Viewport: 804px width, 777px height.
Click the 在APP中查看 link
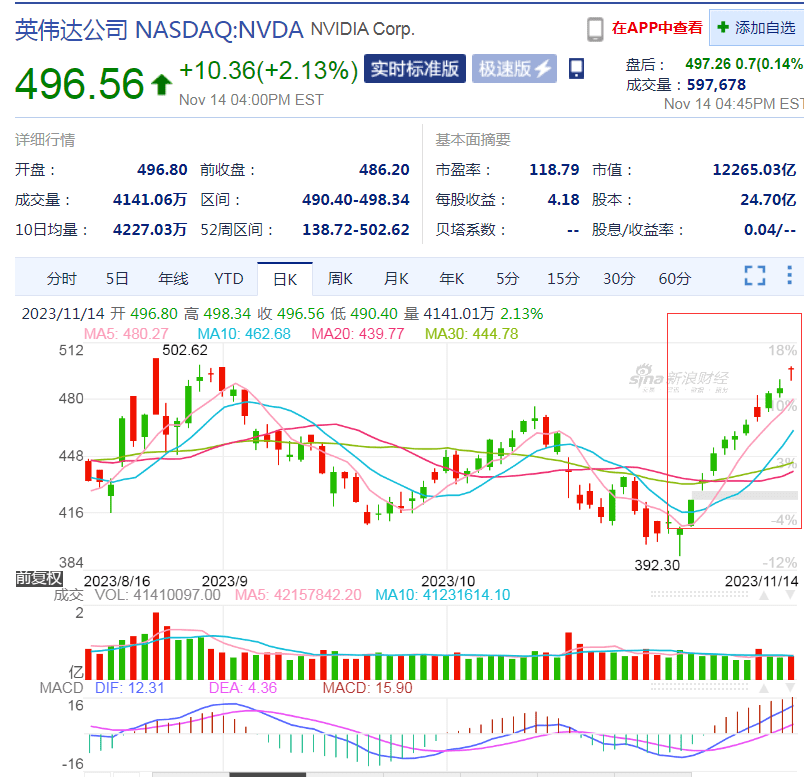point(657,28)
